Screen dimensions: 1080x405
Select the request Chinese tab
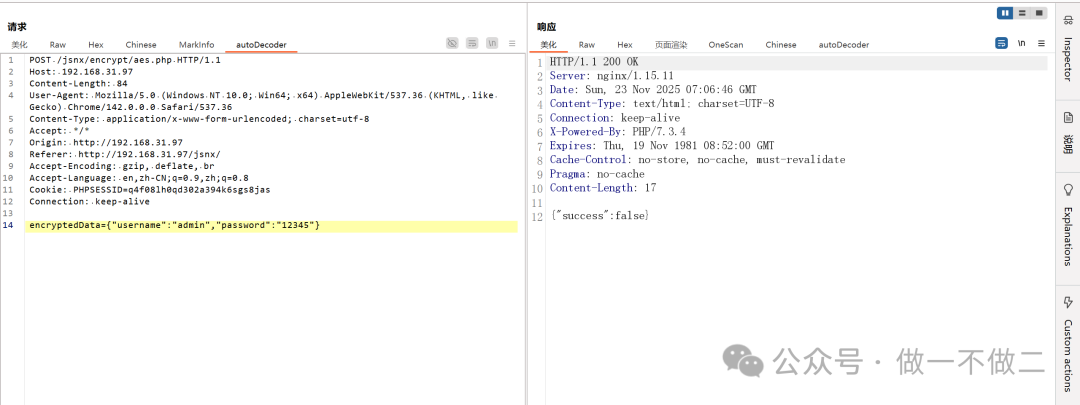141,45
